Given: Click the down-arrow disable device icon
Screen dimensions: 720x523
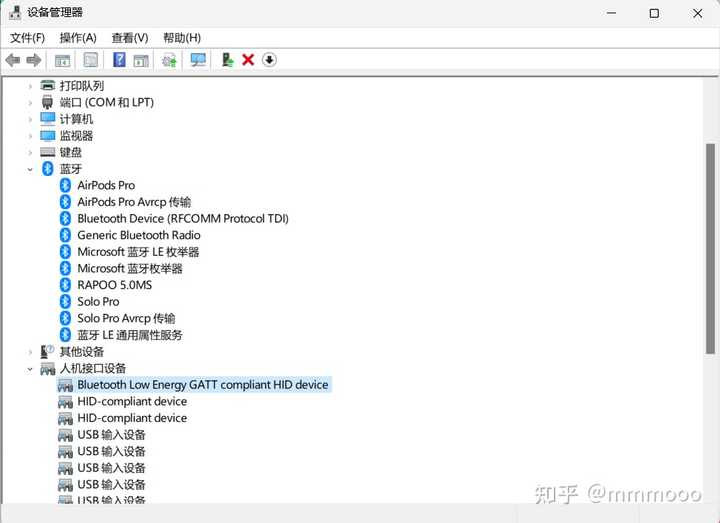Looking at the screenshot, I should (269, 60).
